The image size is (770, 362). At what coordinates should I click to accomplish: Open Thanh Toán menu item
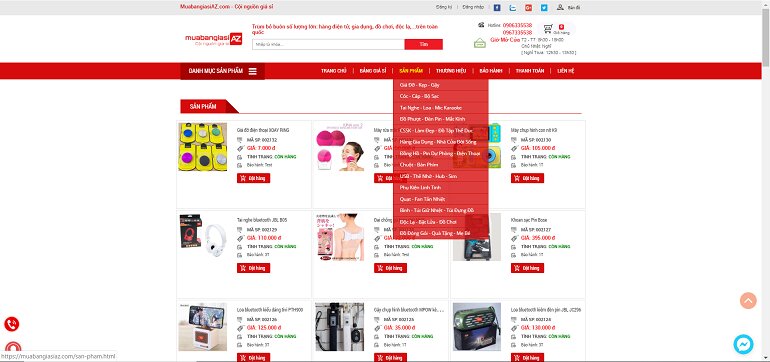[529, 71]
